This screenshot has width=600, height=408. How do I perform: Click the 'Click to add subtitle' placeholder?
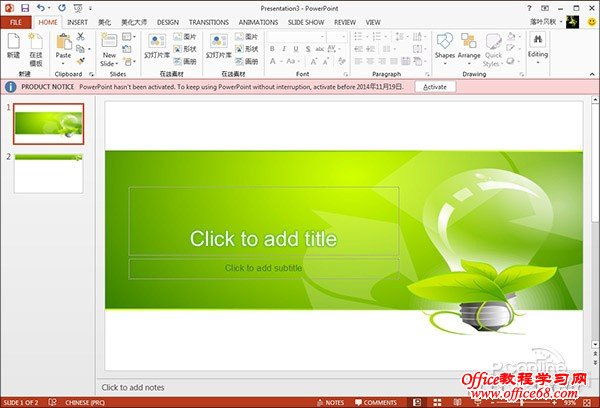[264, 268]
